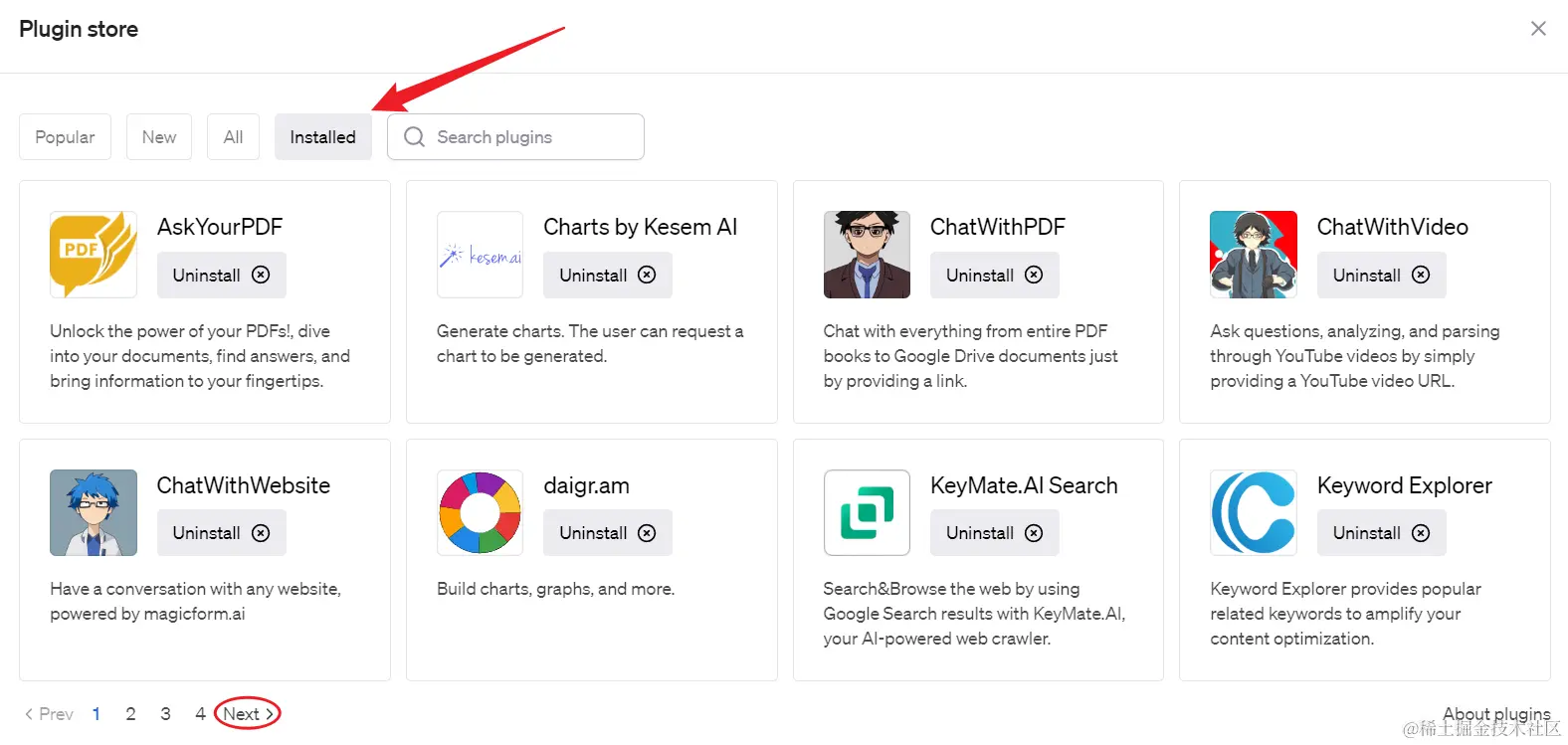Image resolution: width=1568 pixels, height=745 pixels.
Task: Click the daigr.am colorful ring logo
Action: click(480, 512)
